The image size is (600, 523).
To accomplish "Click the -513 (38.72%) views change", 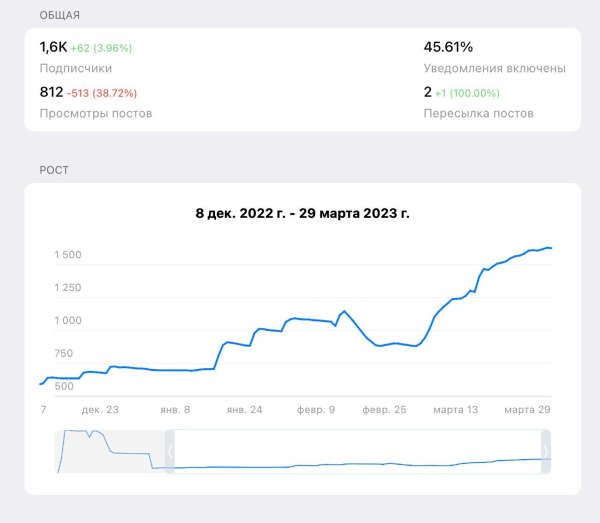I will tap(102, 93).
